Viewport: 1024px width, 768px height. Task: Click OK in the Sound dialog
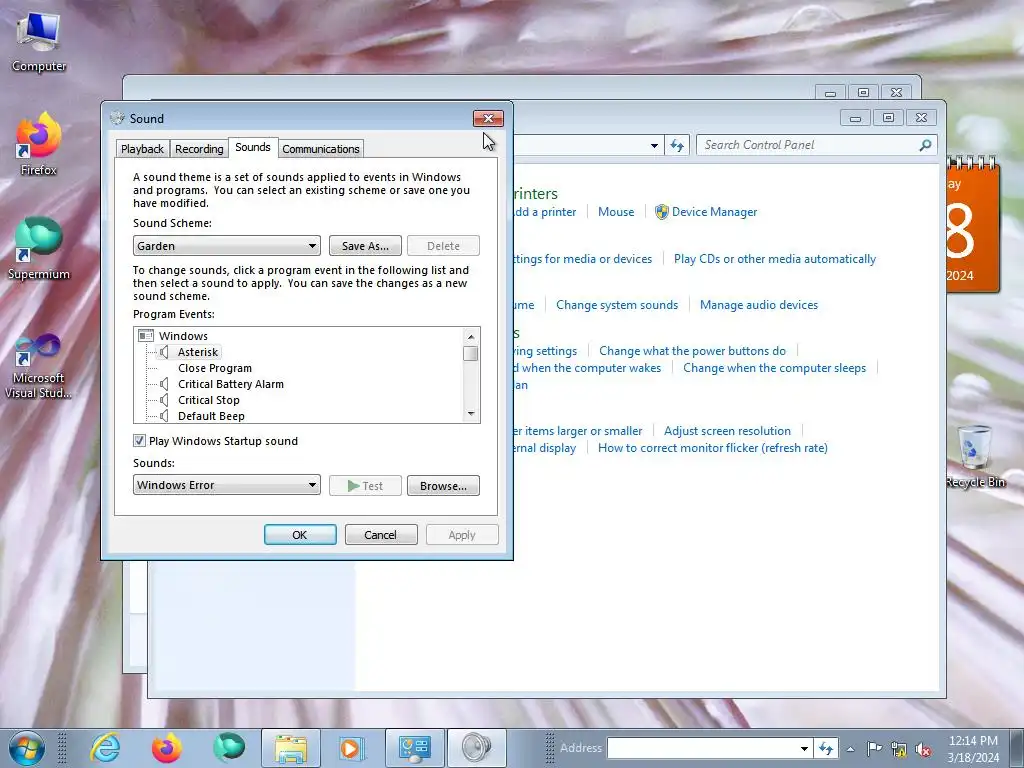[300, 535]
